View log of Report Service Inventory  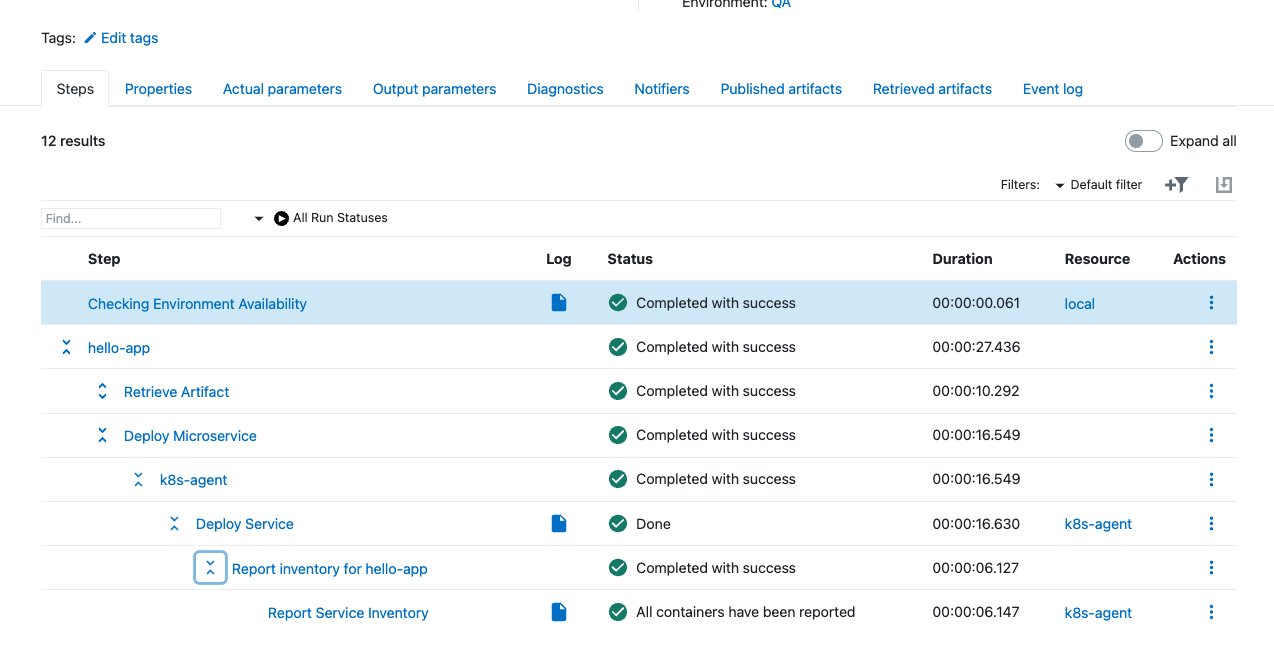(x=559, y=612)
